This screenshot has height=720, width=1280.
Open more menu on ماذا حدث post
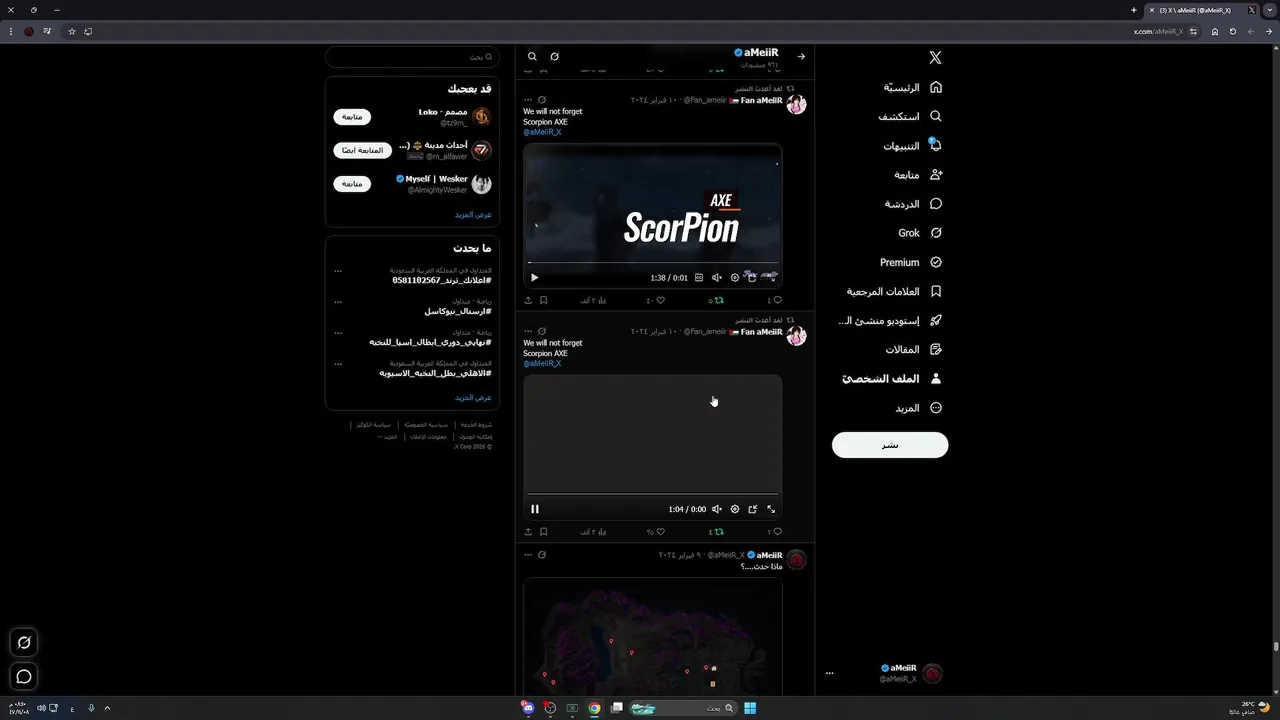click(528, 555)
